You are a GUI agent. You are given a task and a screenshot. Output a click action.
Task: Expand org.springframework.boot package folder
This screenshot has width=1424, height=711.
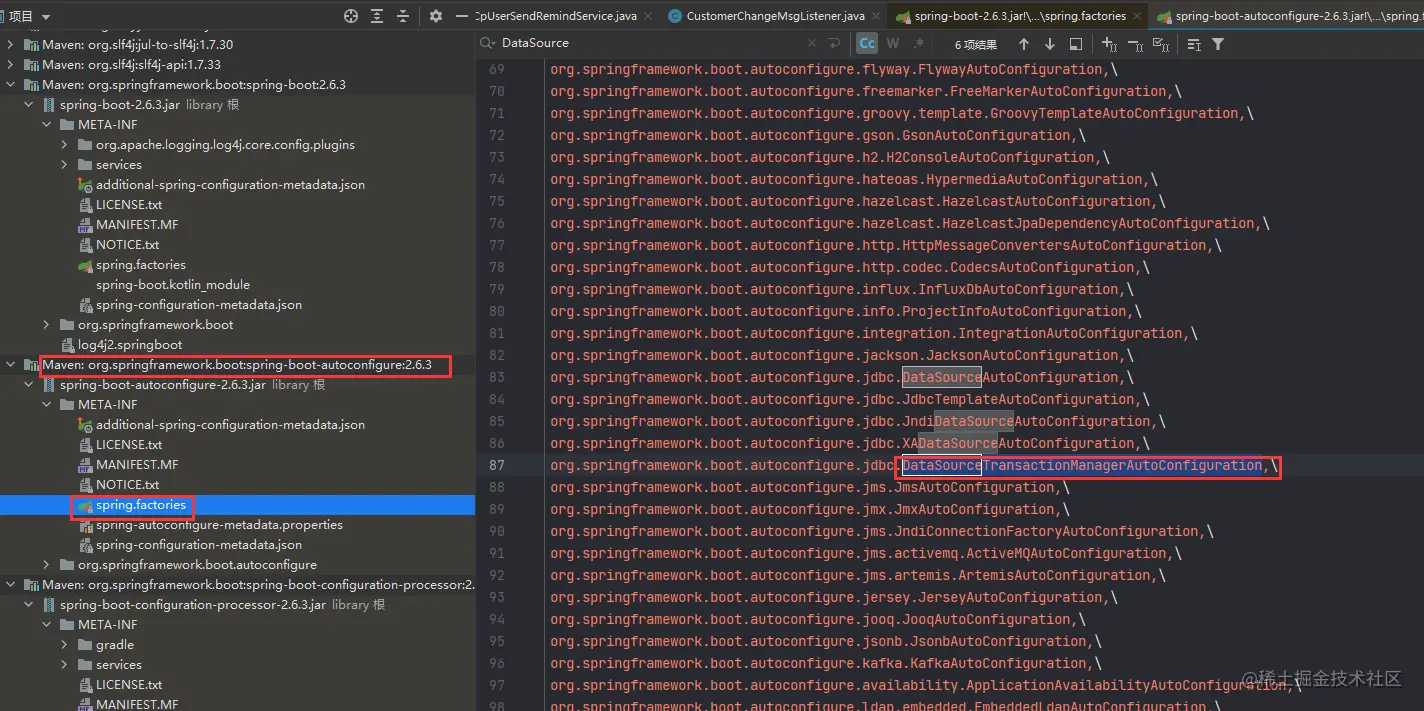[47, 325]
